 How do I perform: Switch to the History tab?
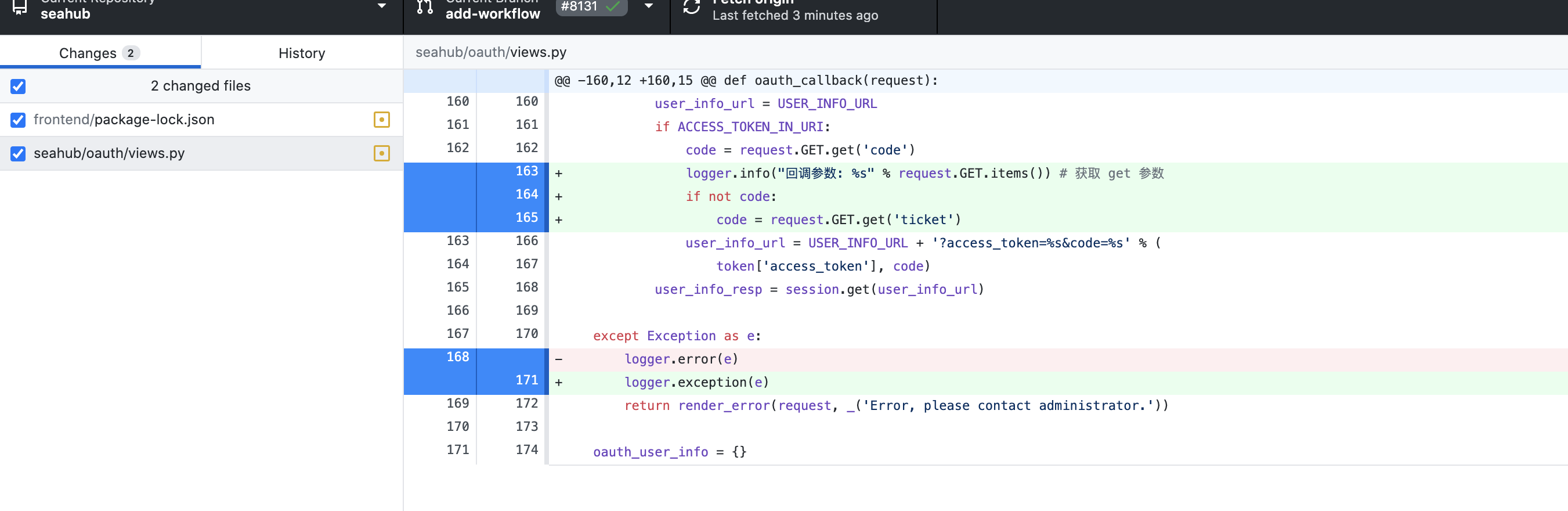(301, 53)
